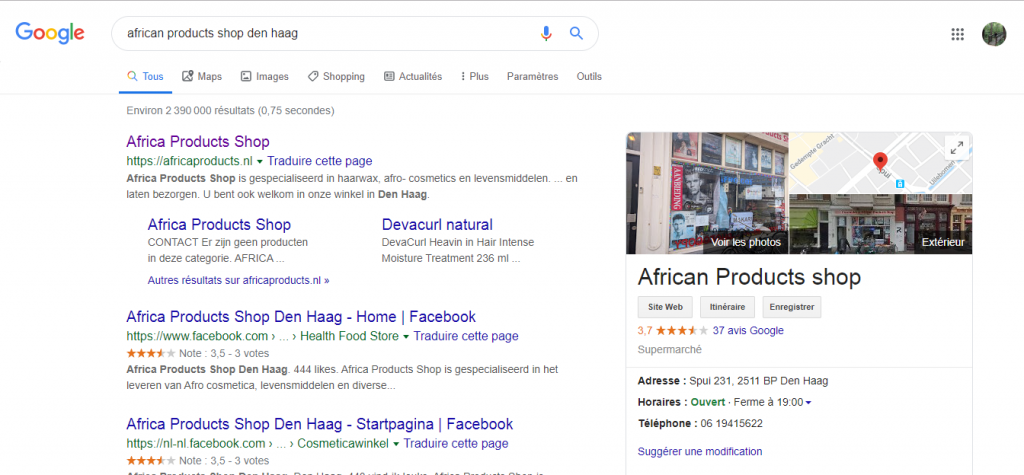This screenshot has width=1024, height=475.
Task: Expand arrow after Cosmeticawinkel
Action: 396,444
